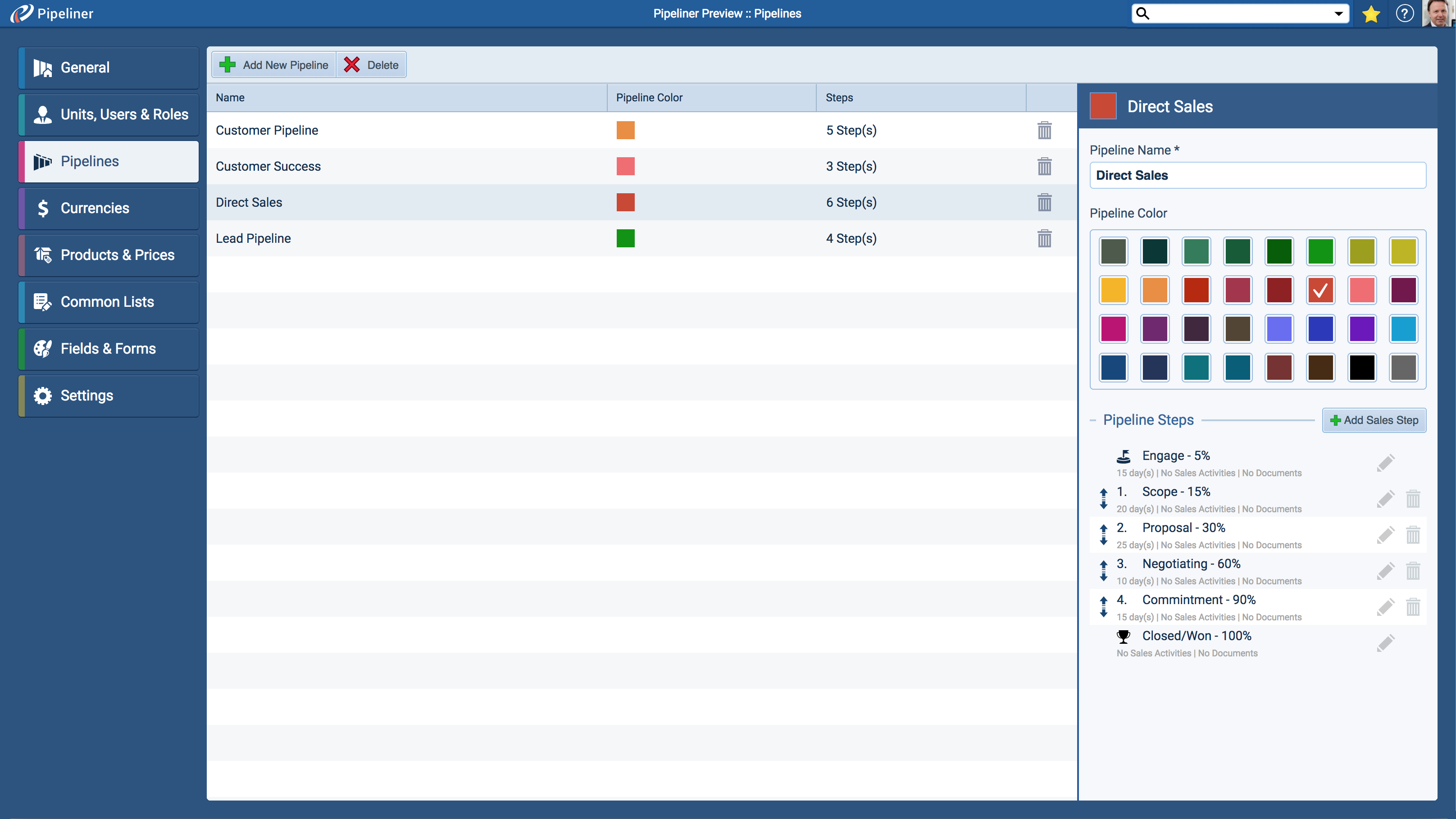This screenshot has width=1456, height=819.
Task: Open help question mark icon
Action: pyautogui.click(x=1404, y=14)
